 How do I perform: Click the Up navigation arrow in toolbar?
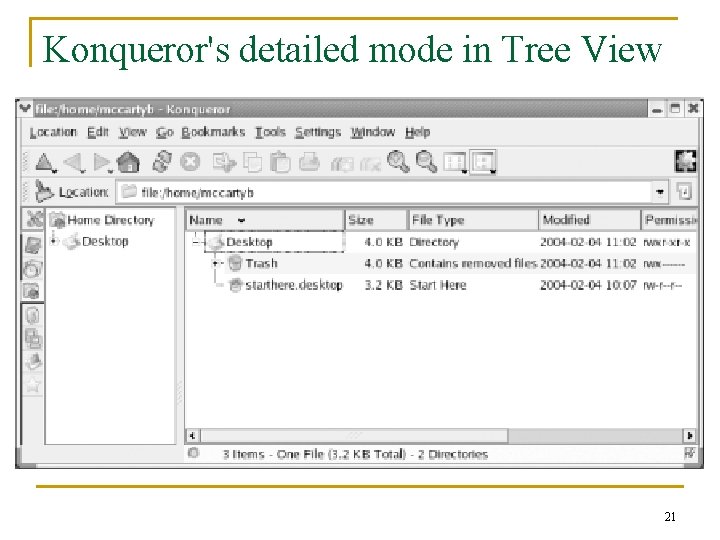(44, 162)
